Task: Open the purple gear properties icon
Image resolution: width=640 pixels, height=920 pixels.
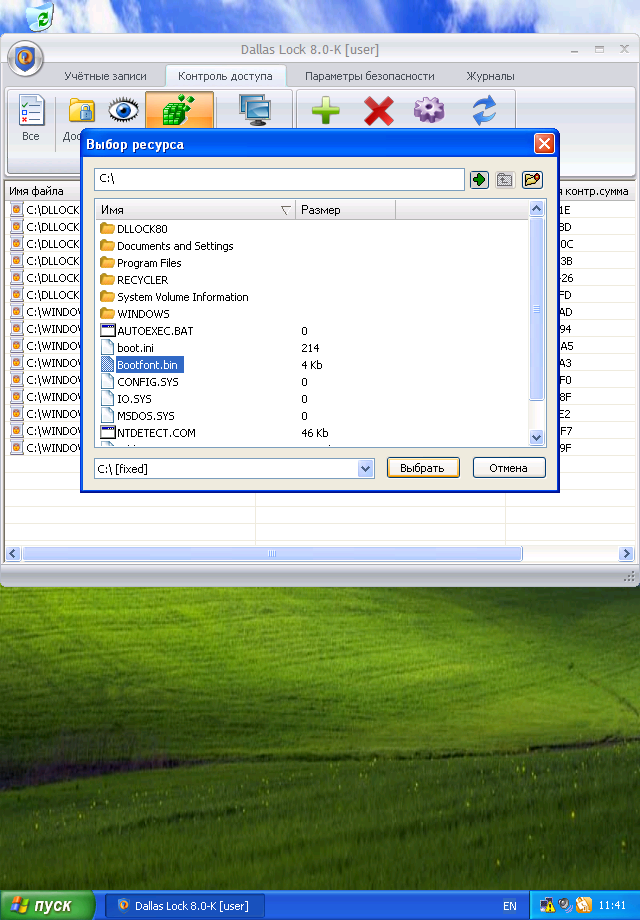Action: 429,110
